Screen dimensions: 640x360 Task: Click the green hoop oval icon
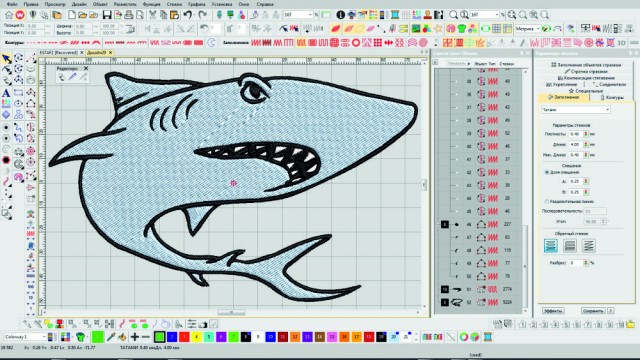[x=485, y=29]
